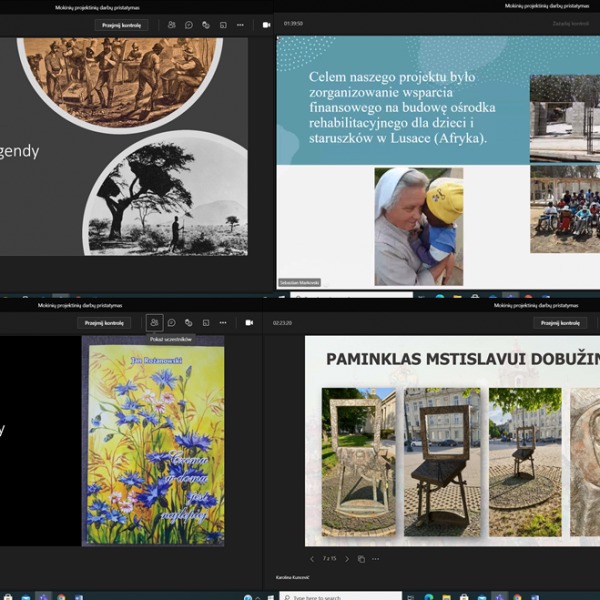Click construction site photo on Polish slide
The height and width of the screenshot is (600, 600).
(565, 118)
